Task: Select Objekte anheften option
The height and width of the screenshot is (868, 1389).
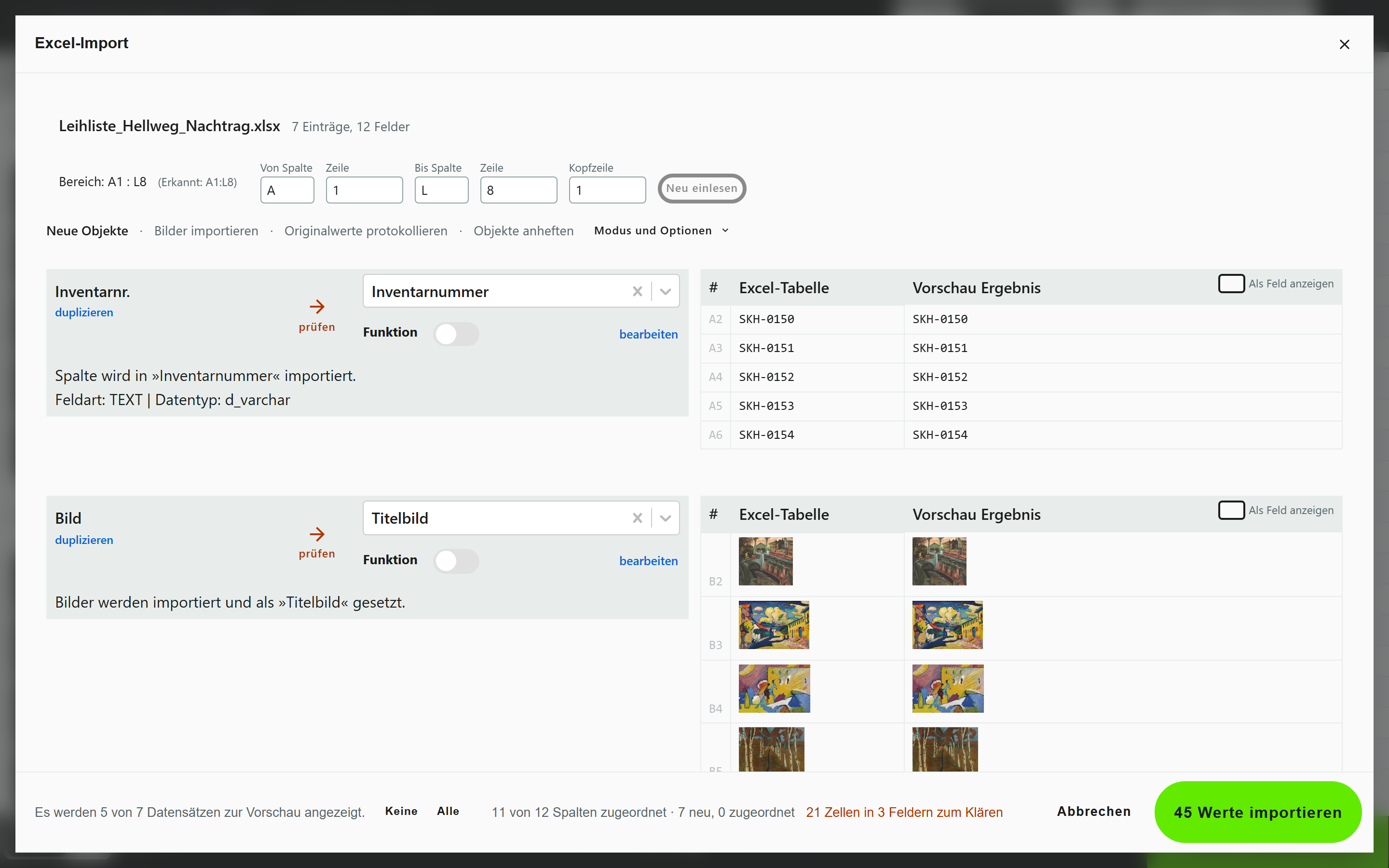Action: coord(523,231)
